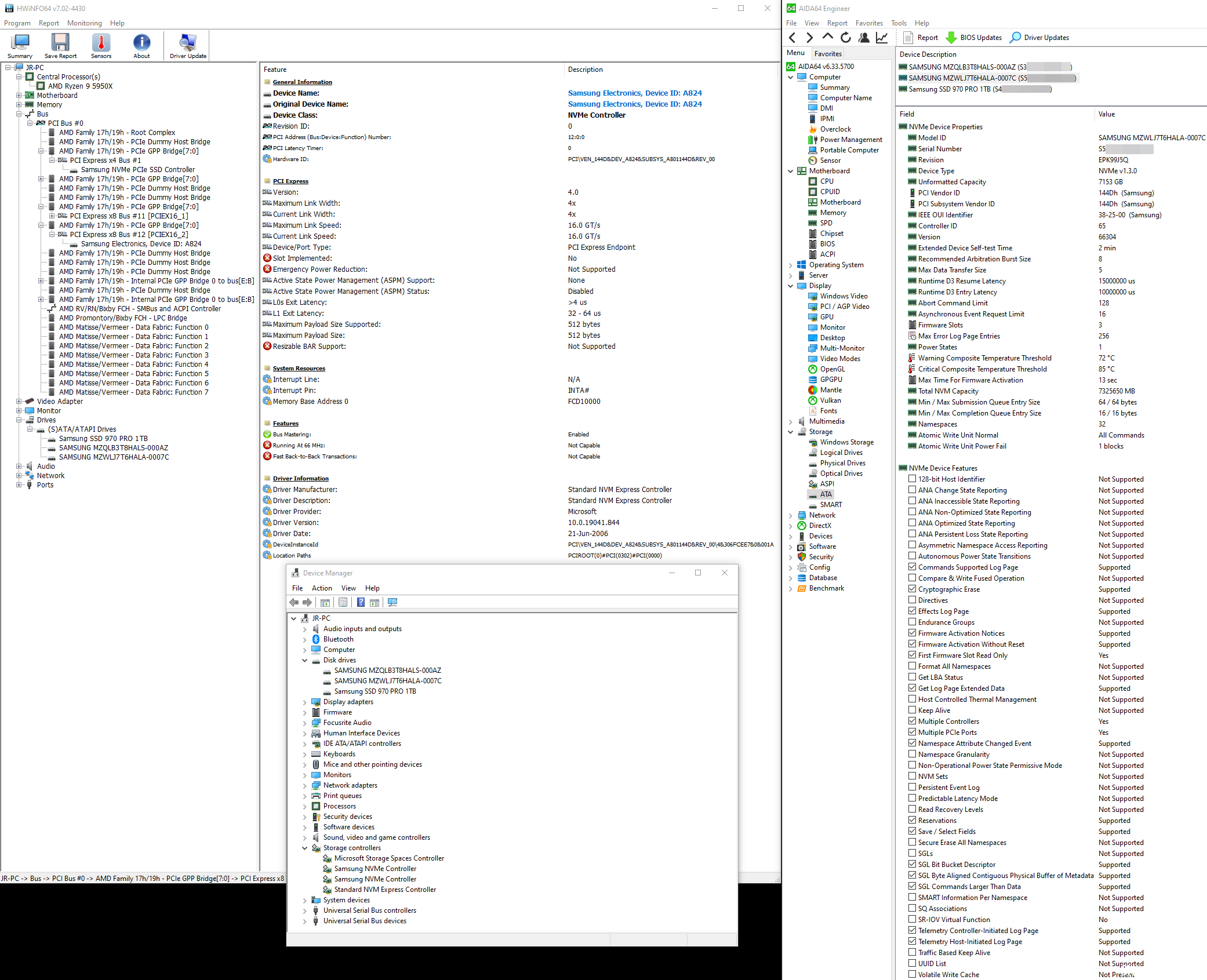1207x980 pixels.
Task: Expand Display adapters in Device Manager
Action: [305, 702]
